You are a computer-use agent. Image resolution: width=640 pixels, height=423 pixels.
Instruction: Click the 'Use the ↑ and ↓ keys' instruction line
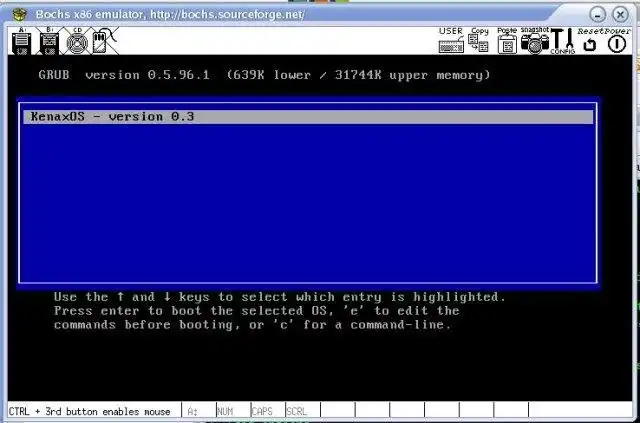pos(280,297)
